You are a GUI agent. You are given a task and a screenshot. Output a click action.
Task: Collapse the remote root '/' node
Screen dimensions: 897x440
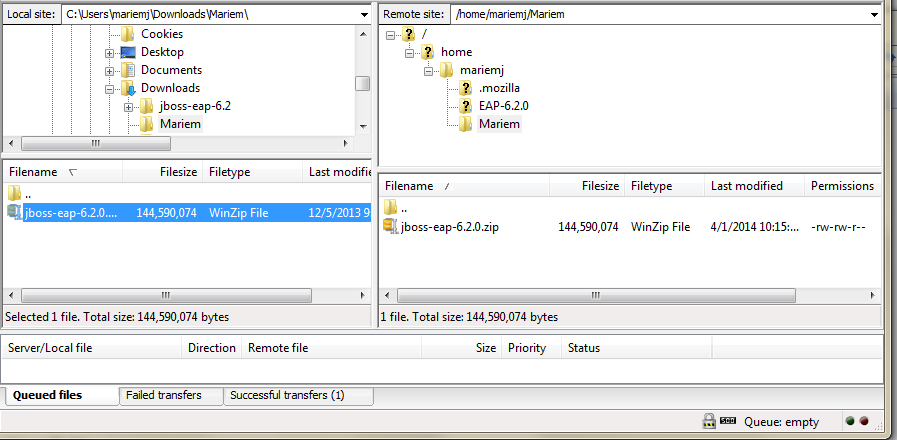coord(391,35)
